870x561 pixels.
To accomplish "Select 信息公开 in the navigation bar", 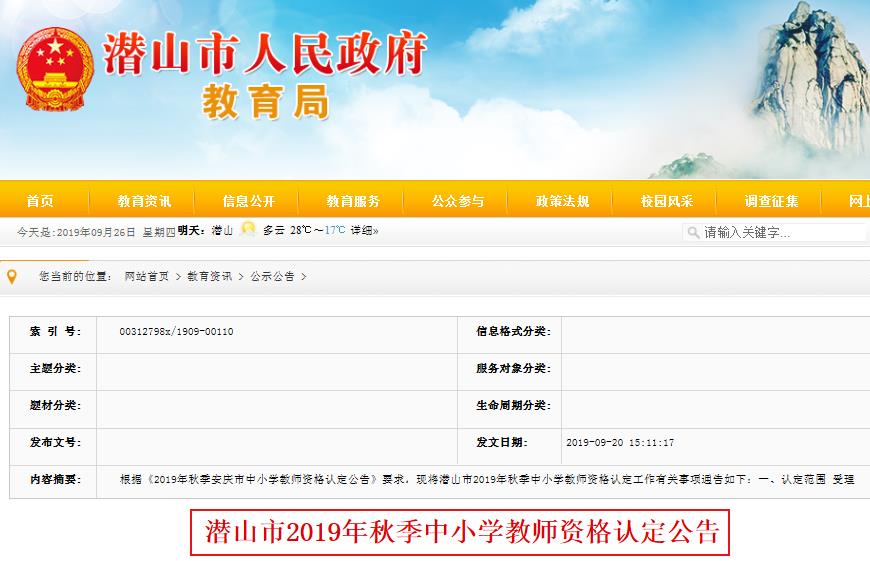I will coord(248,201).
